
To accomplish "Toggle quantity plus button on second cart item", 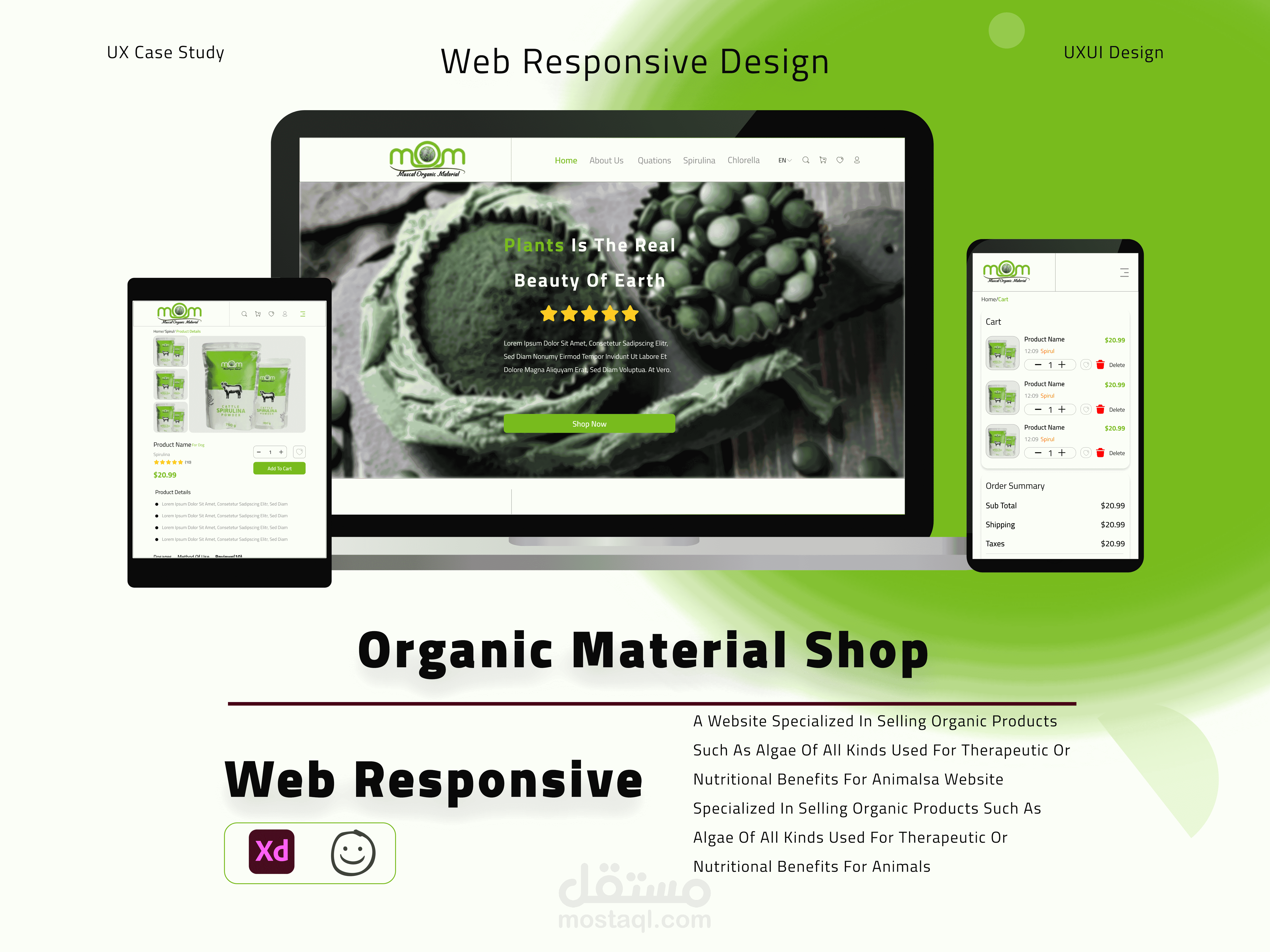I will [1063, 409].
